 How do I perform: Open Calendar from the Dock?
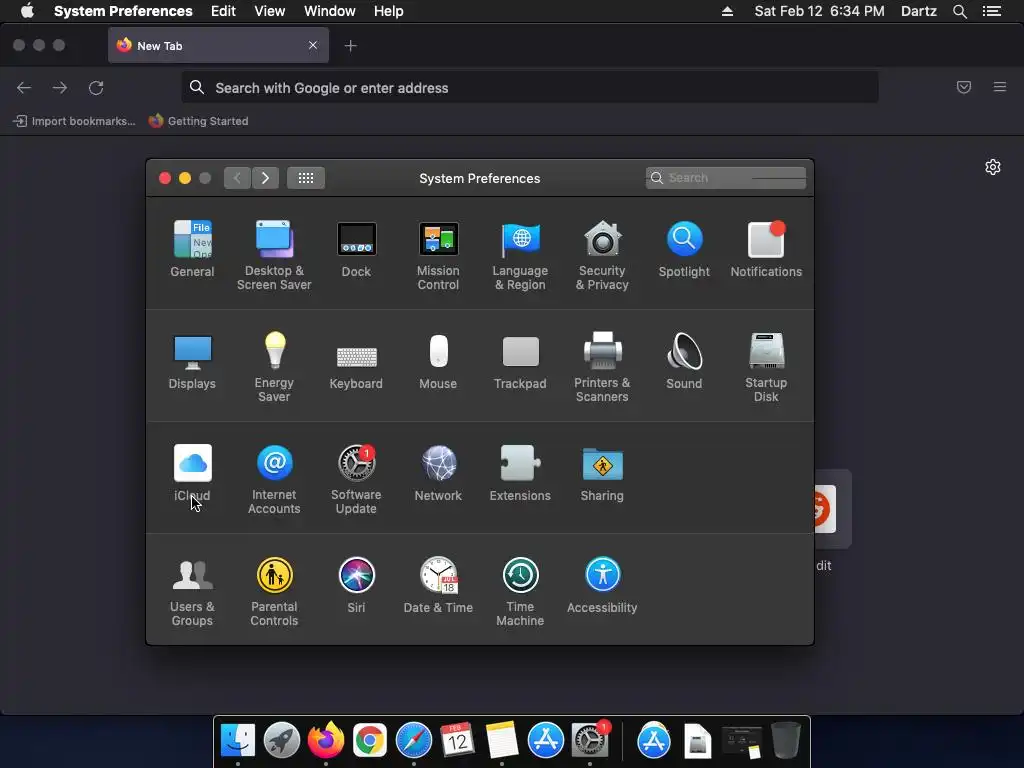(x=457, y=741)
